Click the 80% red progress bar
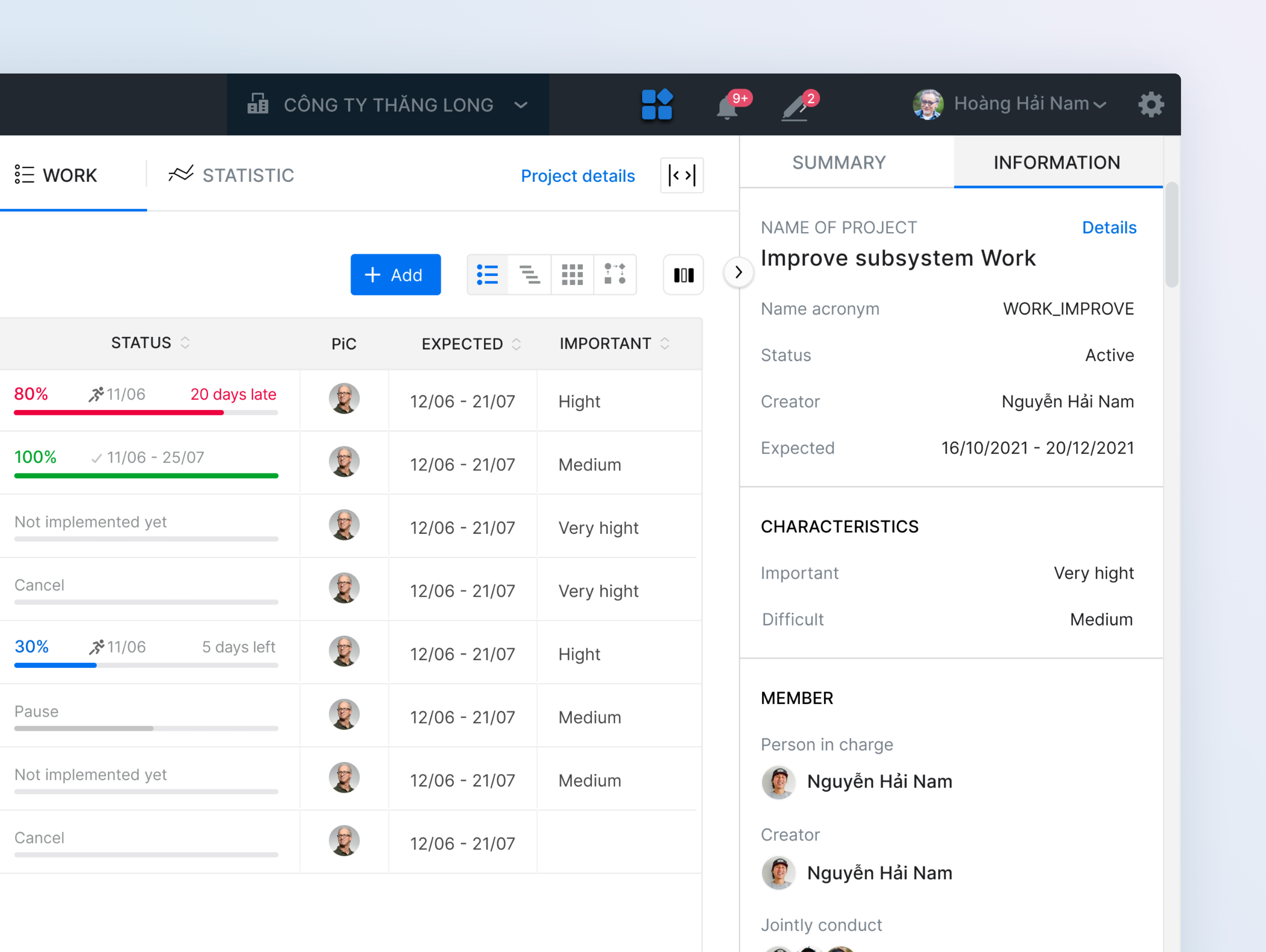Viewport: 1266px width, 952px height. [118, 412]
